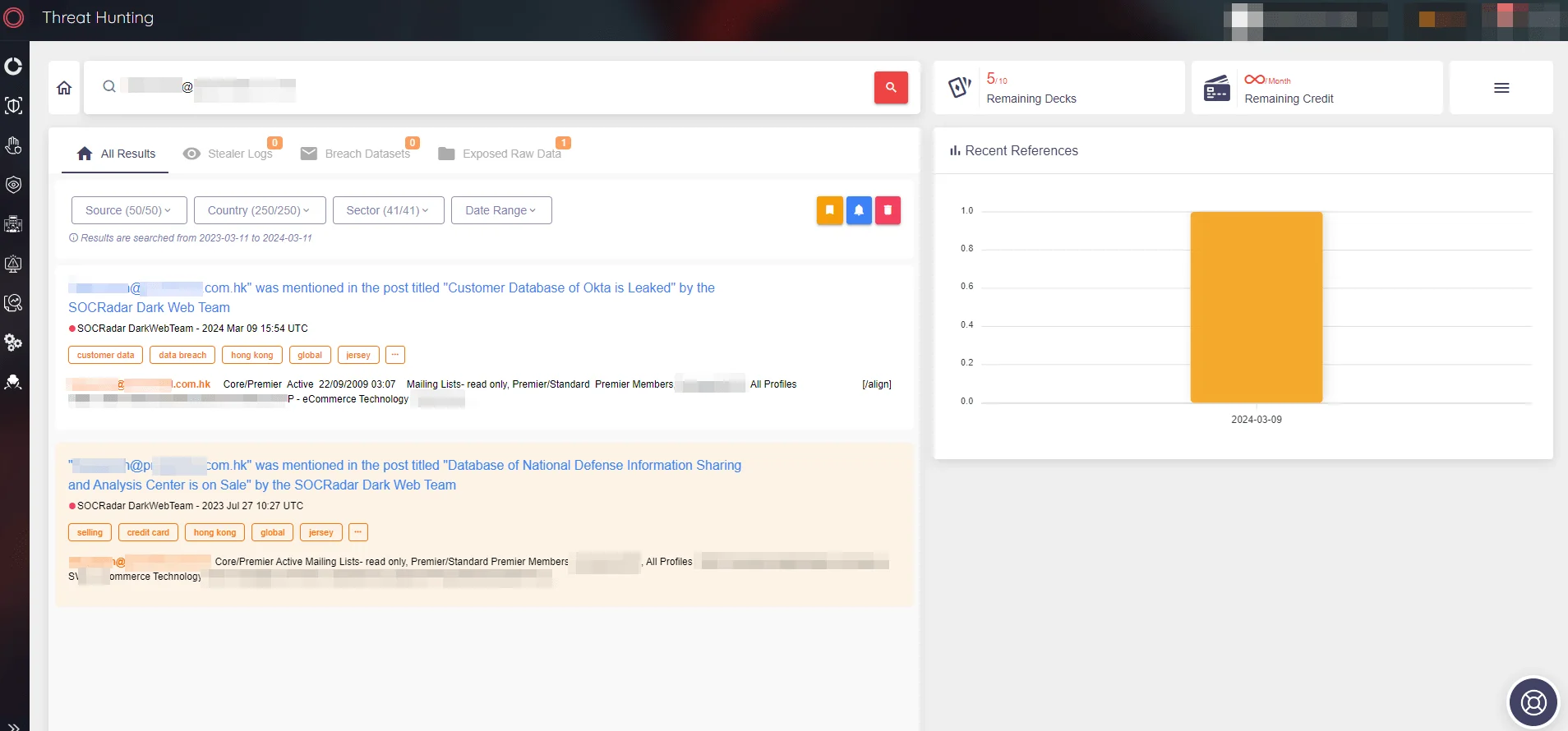Viewport: 1568px width, 731px height.
Task: Open the alert monitor sidebar icon
Action: pos(13,264)
